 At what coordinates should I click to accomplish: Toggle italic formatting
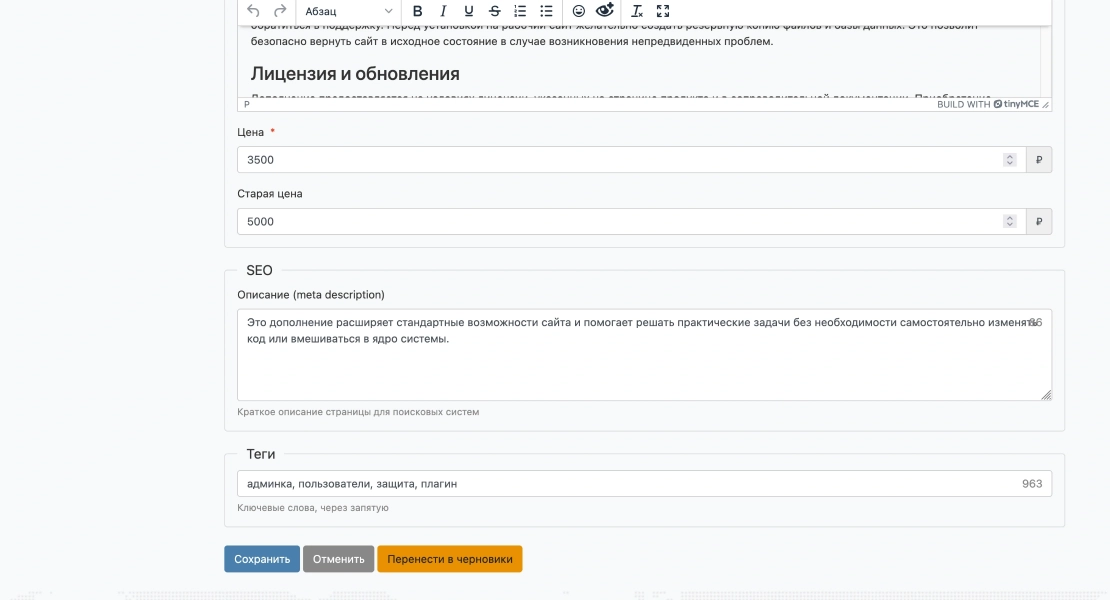point(443,11)
